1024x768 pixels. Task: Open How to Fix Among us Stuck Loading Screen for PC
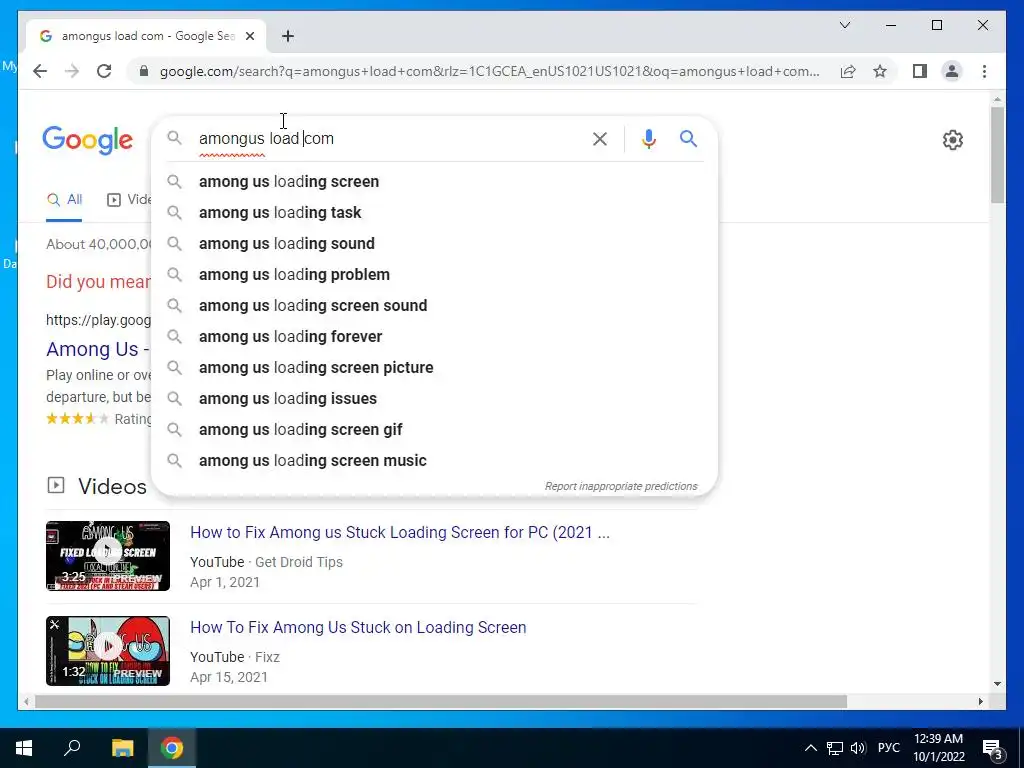point(400,532)
